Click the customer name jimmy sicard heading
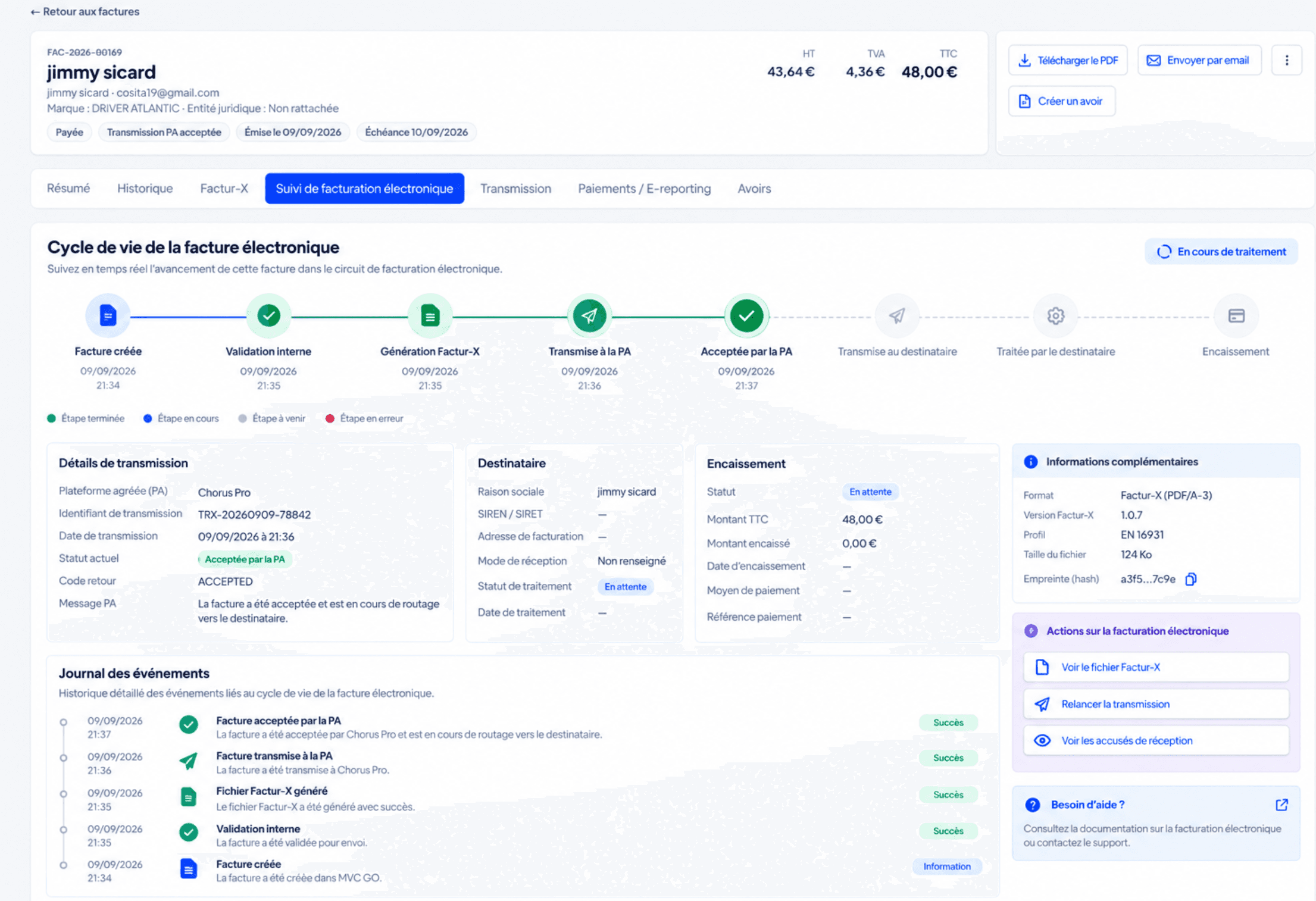This screenshot has height=901, width=1316. click(x=101, y=72)
